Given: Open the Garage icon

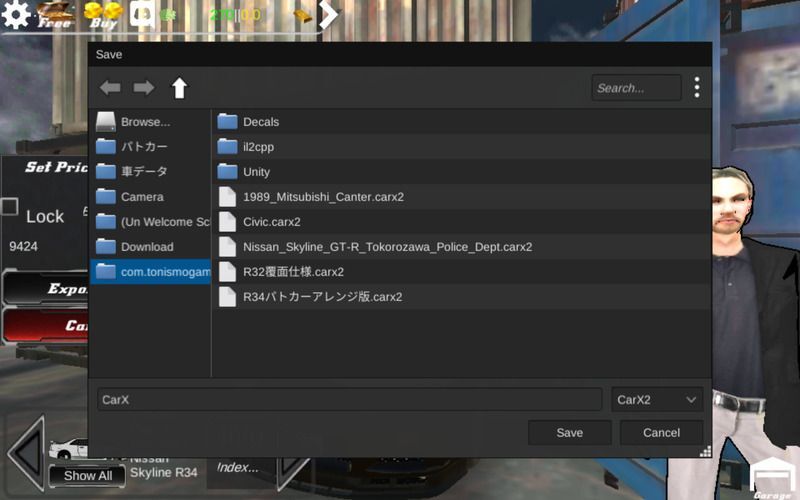Looking at the screenshot, I should [771, 477].
